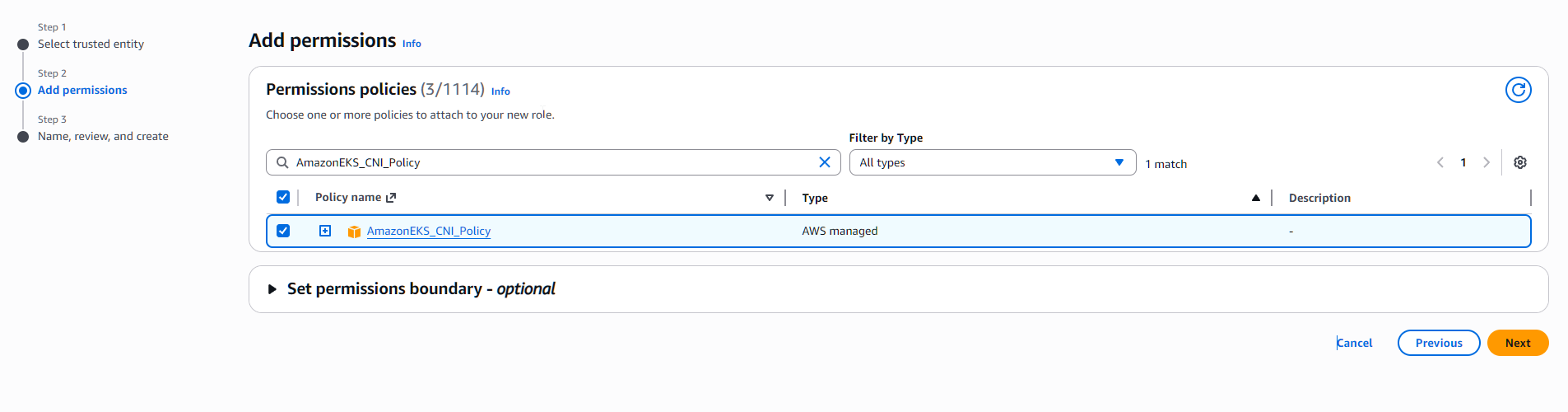Click the refresh policies icon
Viewport: 1568px width, 412px height.
pyautogui.click(x=1518, y=90)
